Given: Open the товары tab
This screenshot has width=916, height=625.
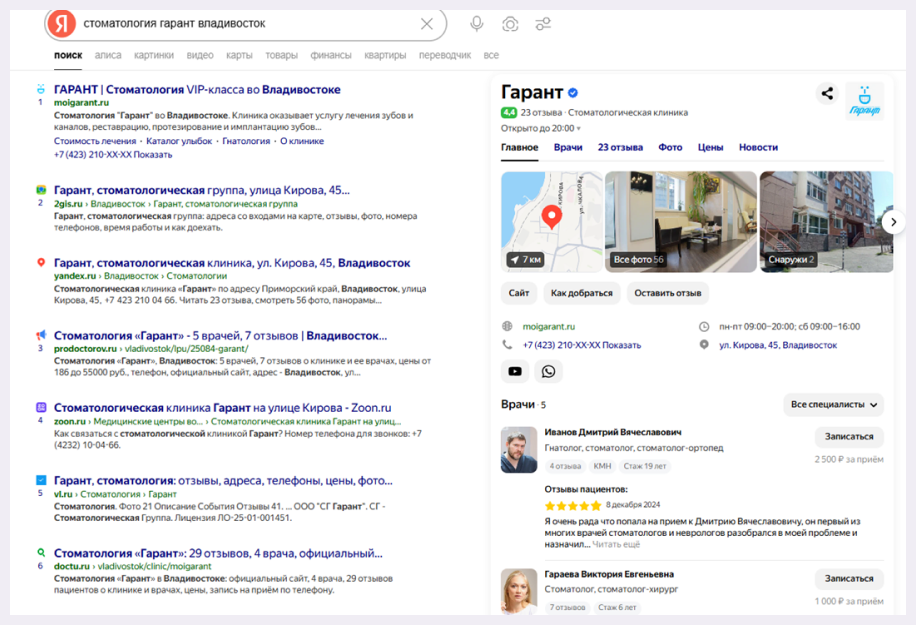Looking at the screenshot, I should point(281,55).
